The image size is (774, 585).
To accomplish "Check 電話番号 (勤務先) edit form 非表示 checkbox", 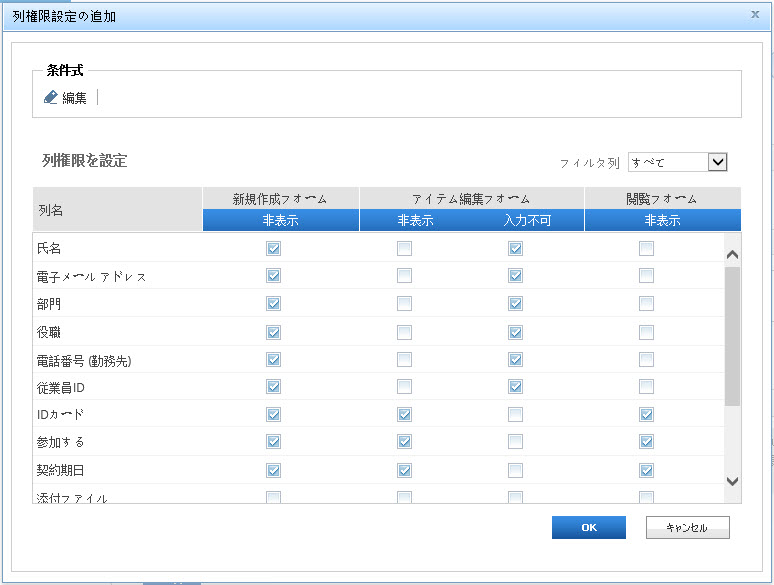I will pos(404,359).
